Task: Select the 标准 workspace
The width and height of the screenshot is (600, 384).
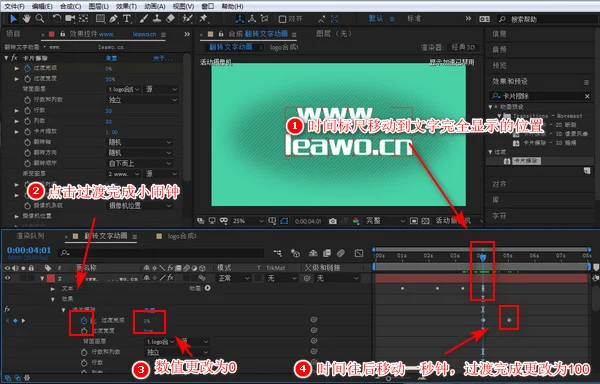Action: [x=414, y=18]
